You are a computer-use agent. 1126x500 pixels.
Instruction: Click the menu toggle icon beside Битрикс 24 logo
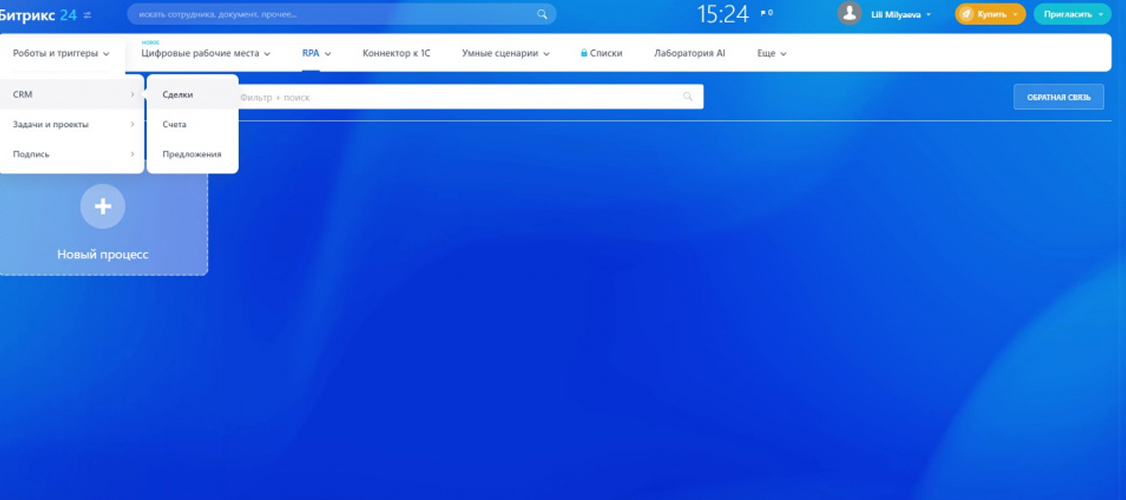[x=88, y=15]
